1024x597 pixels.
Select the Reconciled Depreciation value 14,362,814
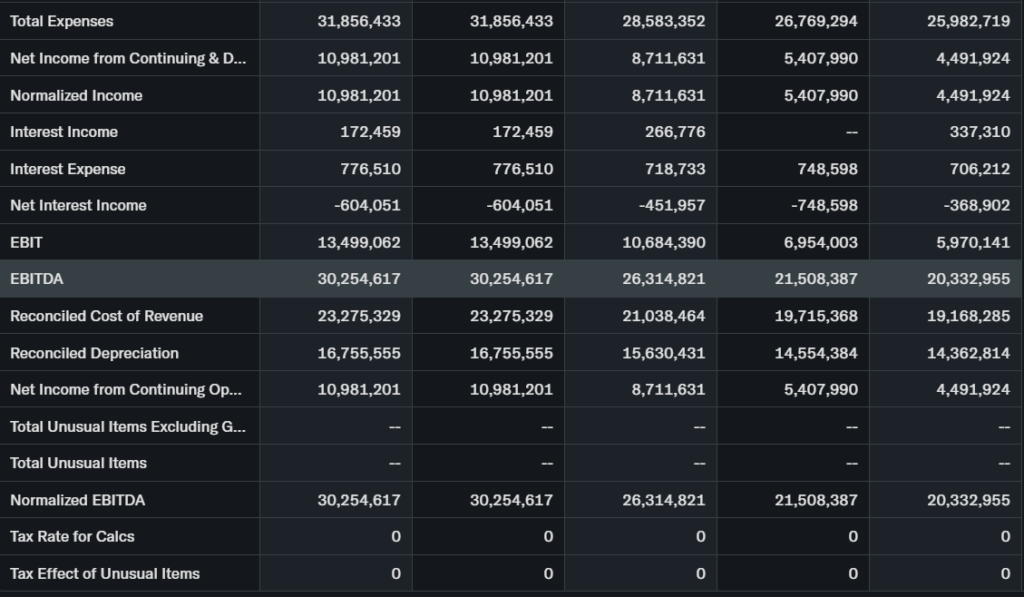point(968,353)
